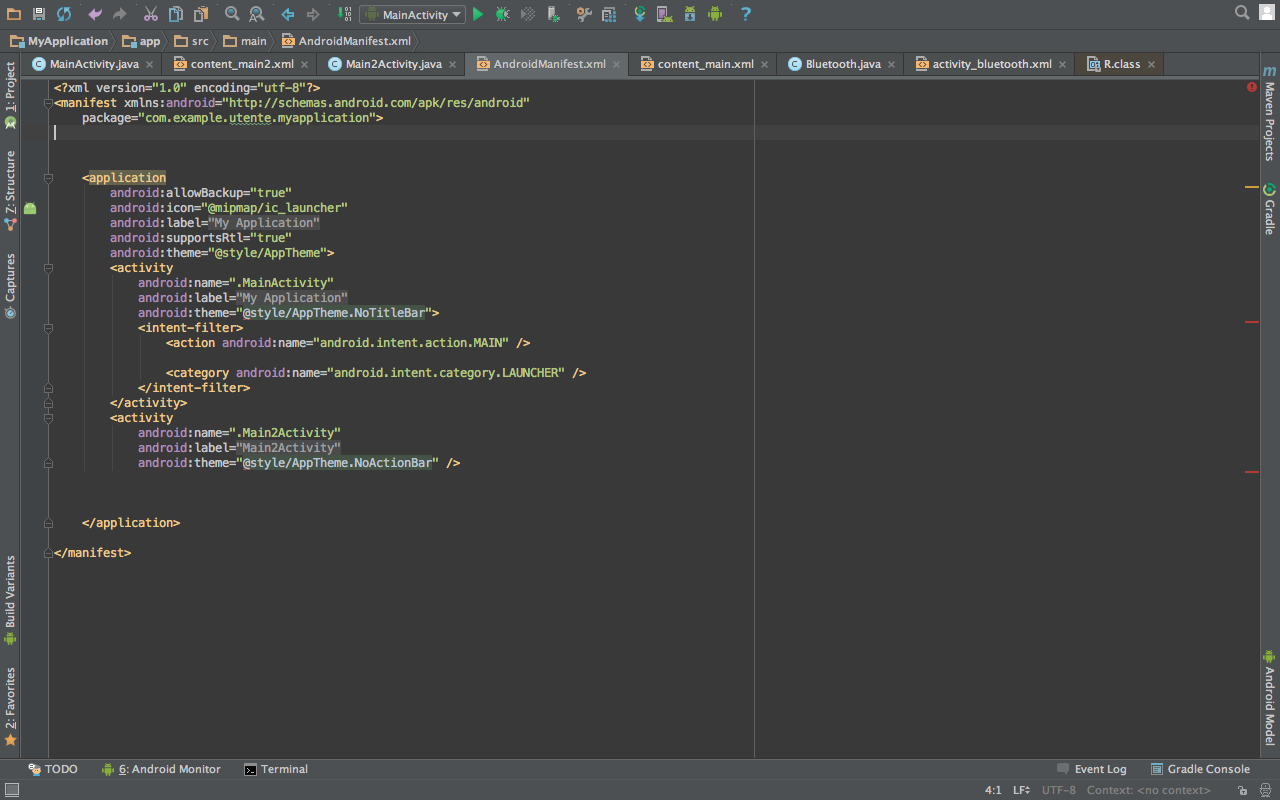The height and width of the screenshot is (800, 1280).
Task: Cut selection with the scissors icon
Action: tap(151, 14)
